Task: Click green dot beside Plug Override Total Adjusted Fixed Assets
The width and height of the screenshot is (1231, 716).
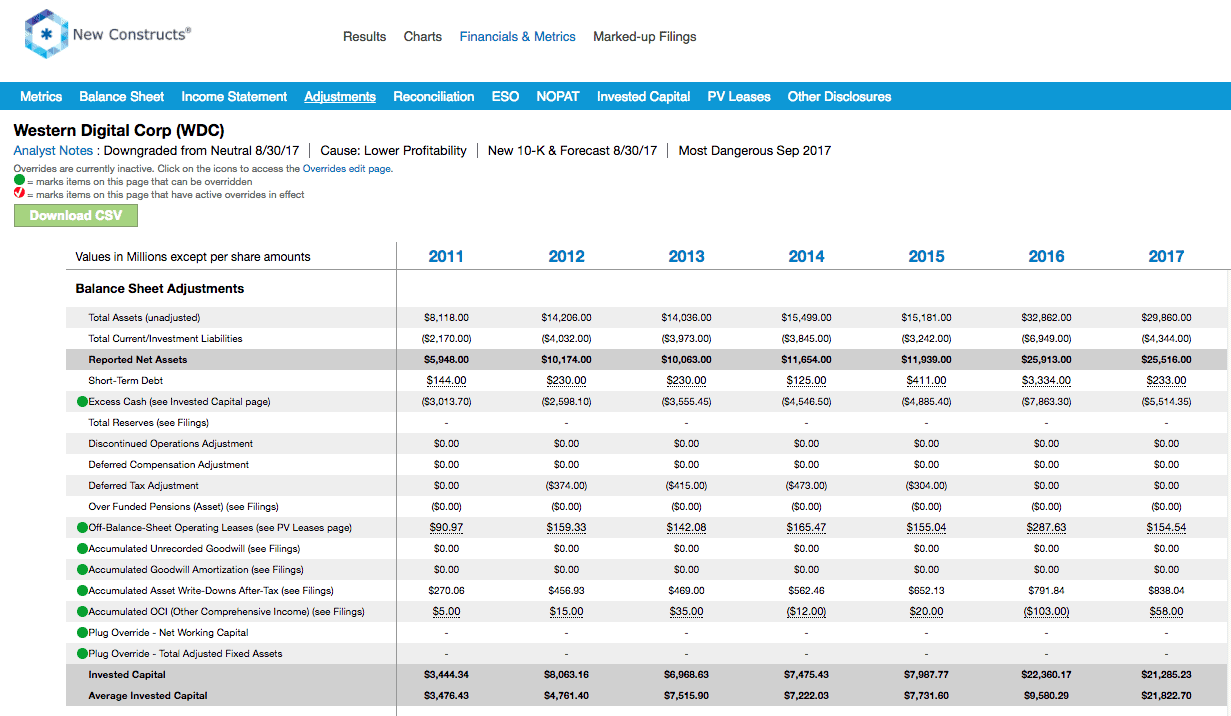Action: coord(82,654)
